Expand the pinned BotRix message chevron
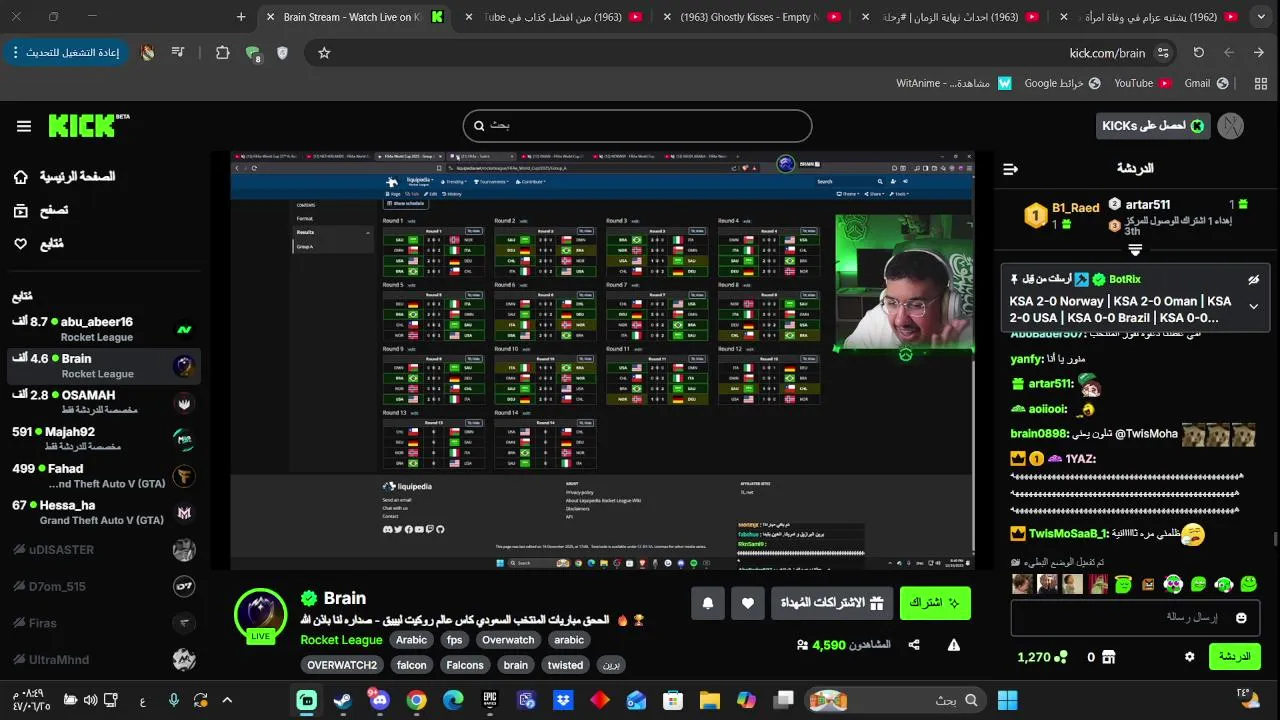This screenshot has width=1280, height=720. [x=1254, y=307]
